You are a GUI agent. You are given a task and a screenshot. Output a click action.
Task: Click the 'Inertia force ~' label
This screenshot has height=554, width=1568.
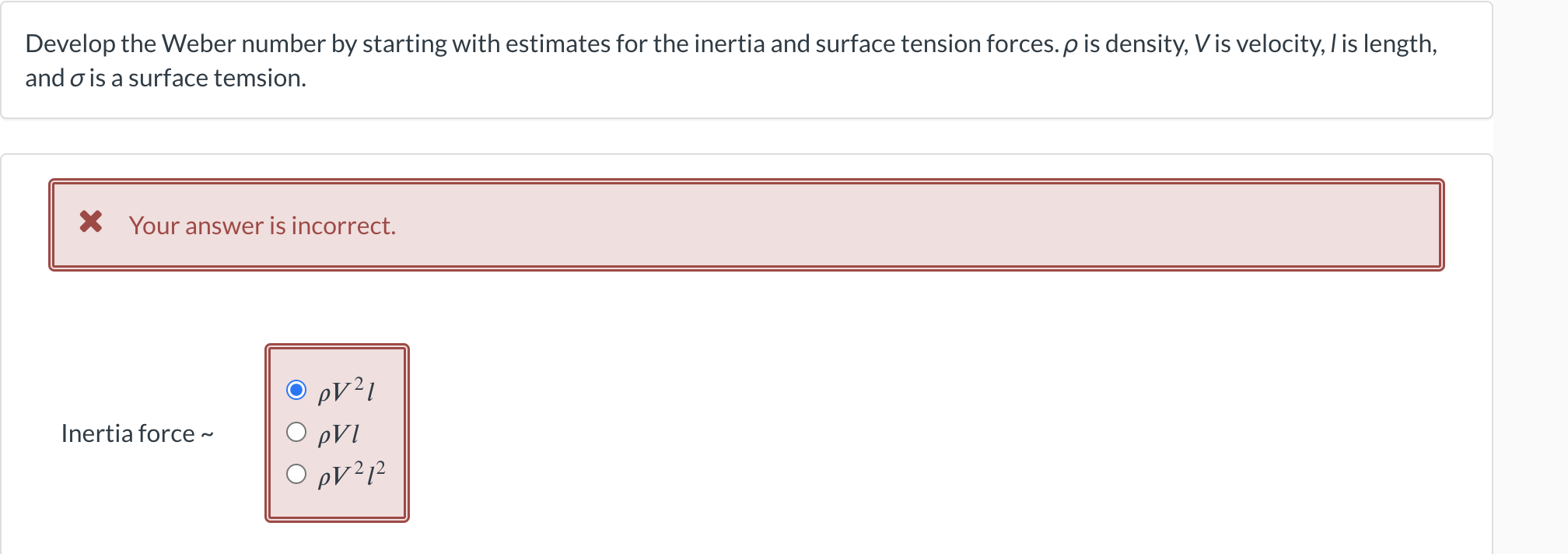pos(138,433)
